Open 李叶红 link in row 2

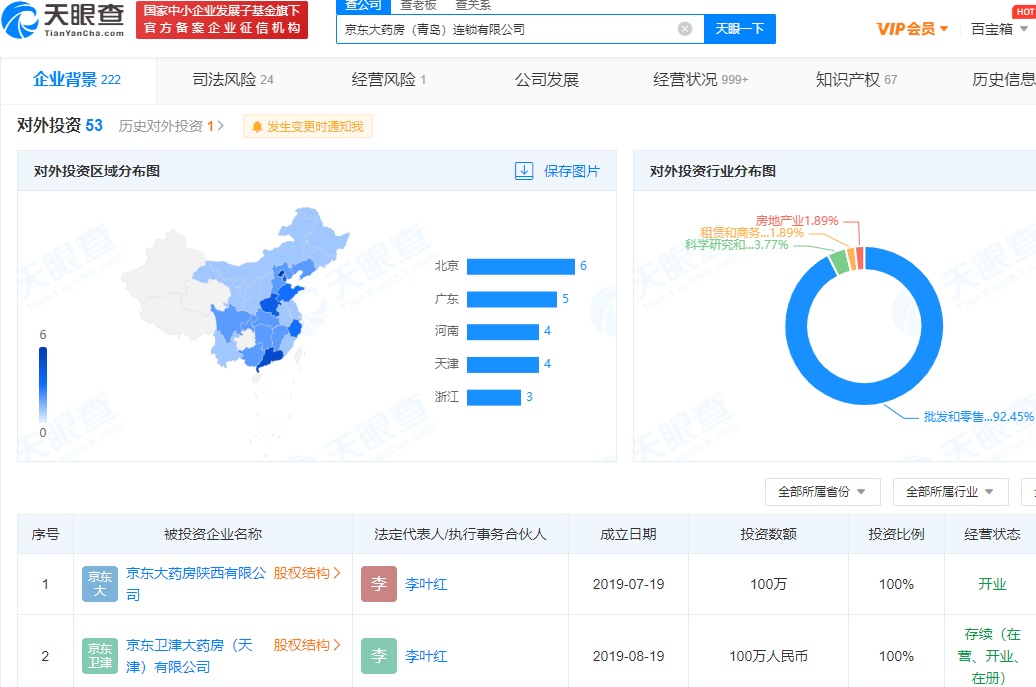click(x=426, y=656)
